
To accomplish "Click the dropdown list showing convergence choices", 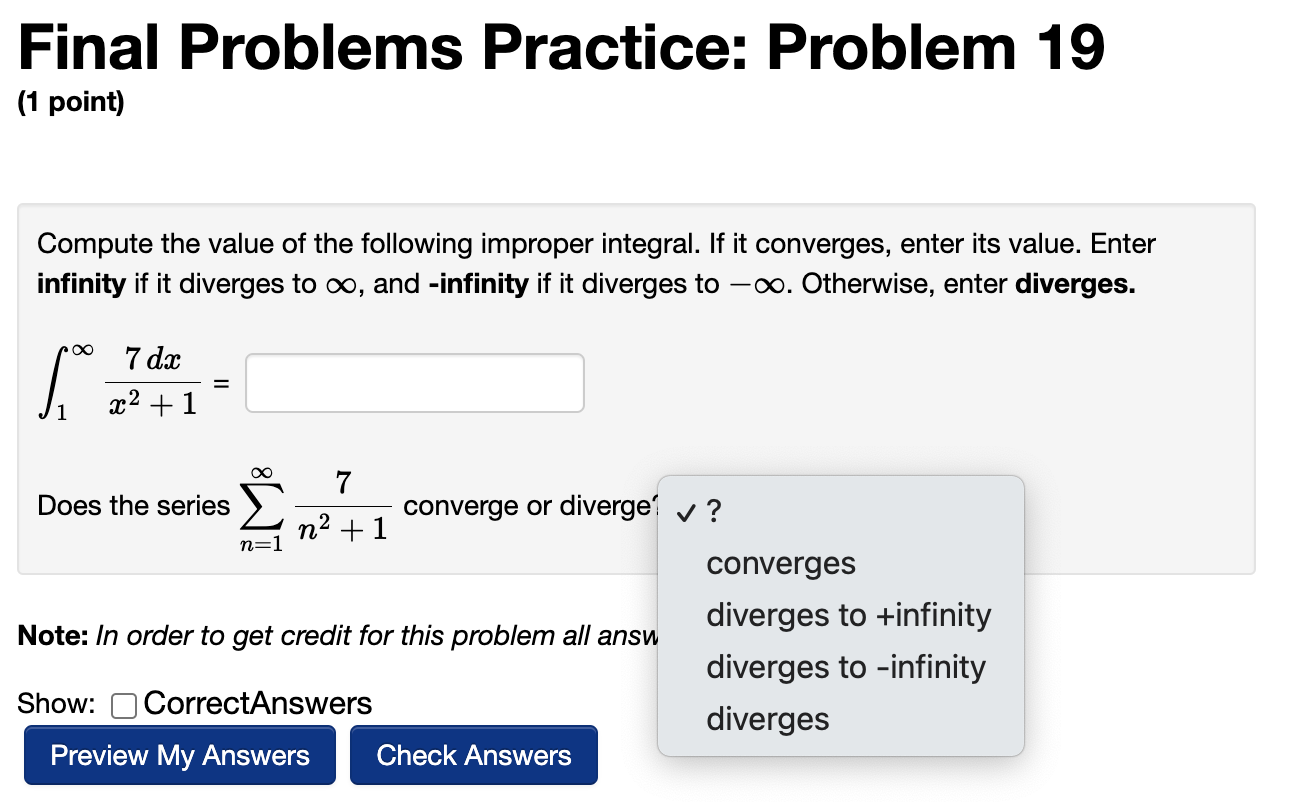I will point(840,615).
